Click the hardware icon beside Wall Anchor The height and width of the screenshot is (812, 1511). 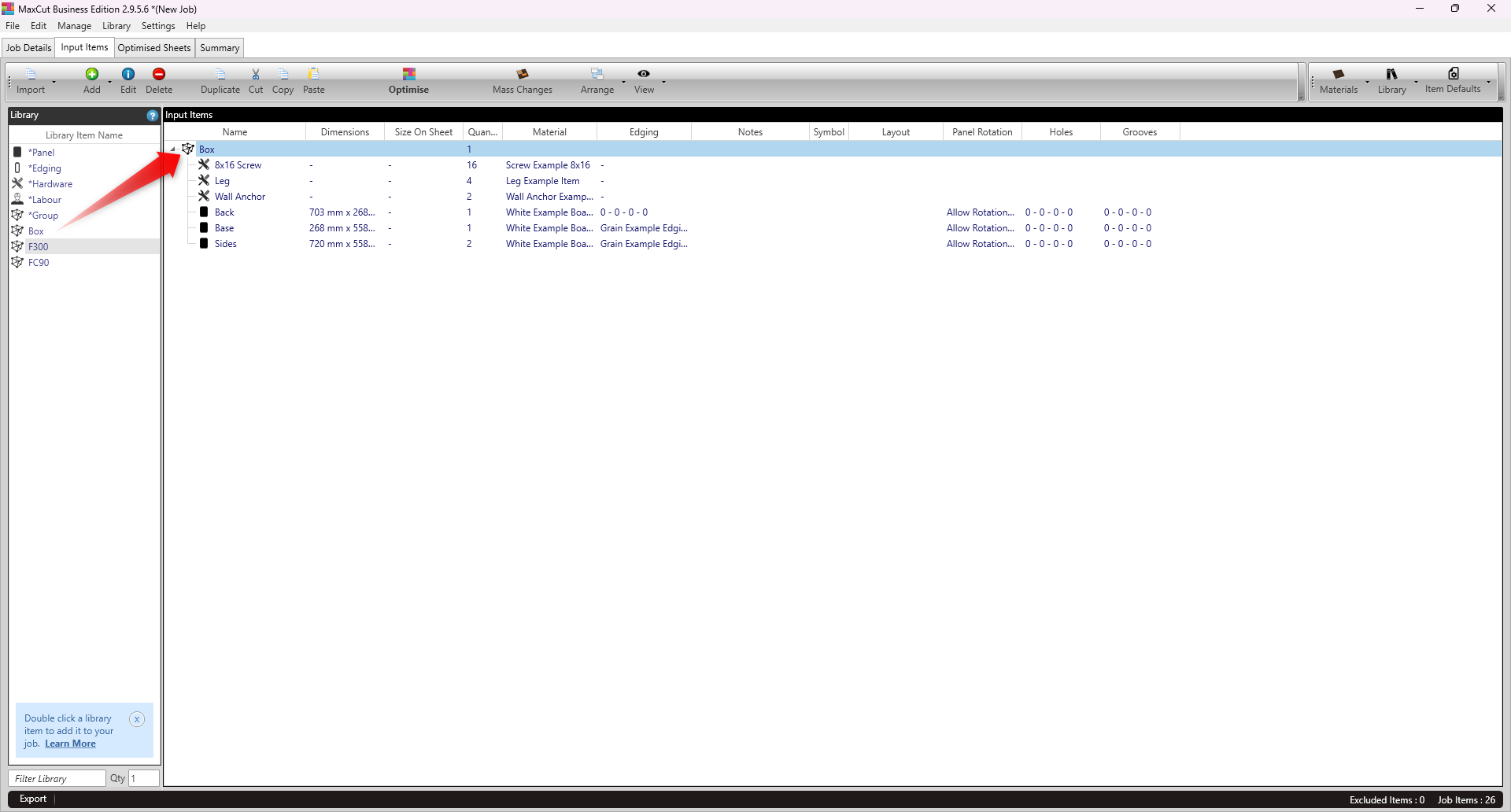pos(204,196)
